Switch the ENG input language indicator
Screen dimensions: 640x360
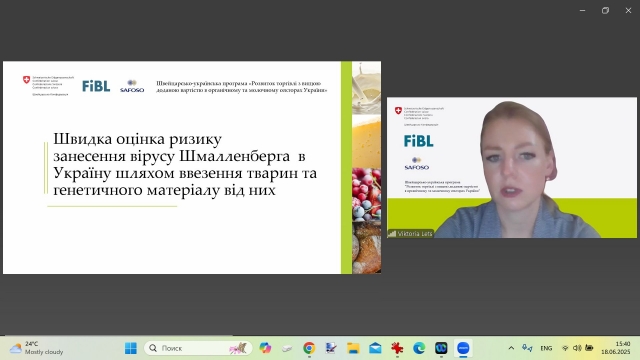click(x=546, y=348)
